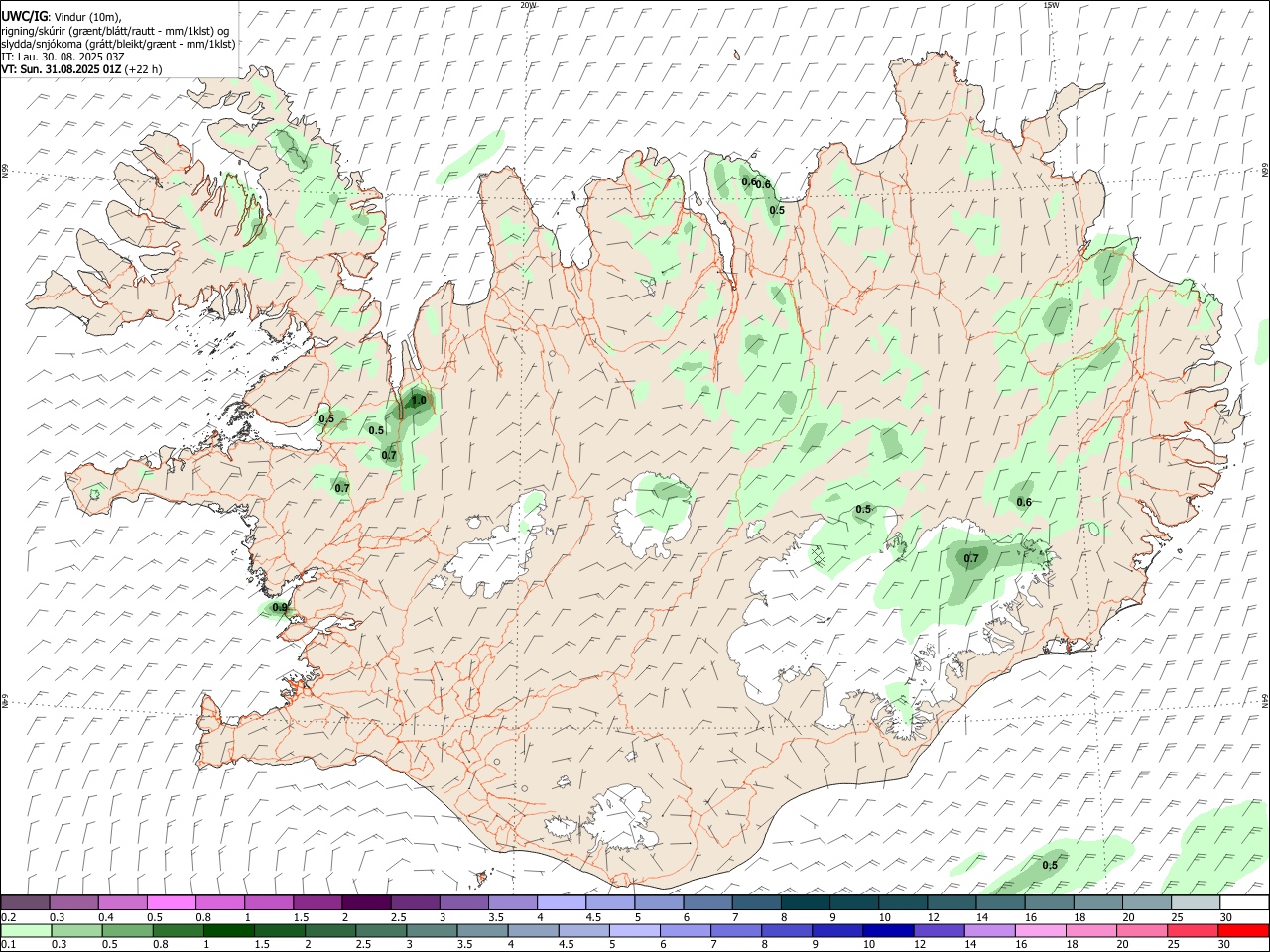Click the rain legend swatch between 2 and 2.5

[330, 931]
